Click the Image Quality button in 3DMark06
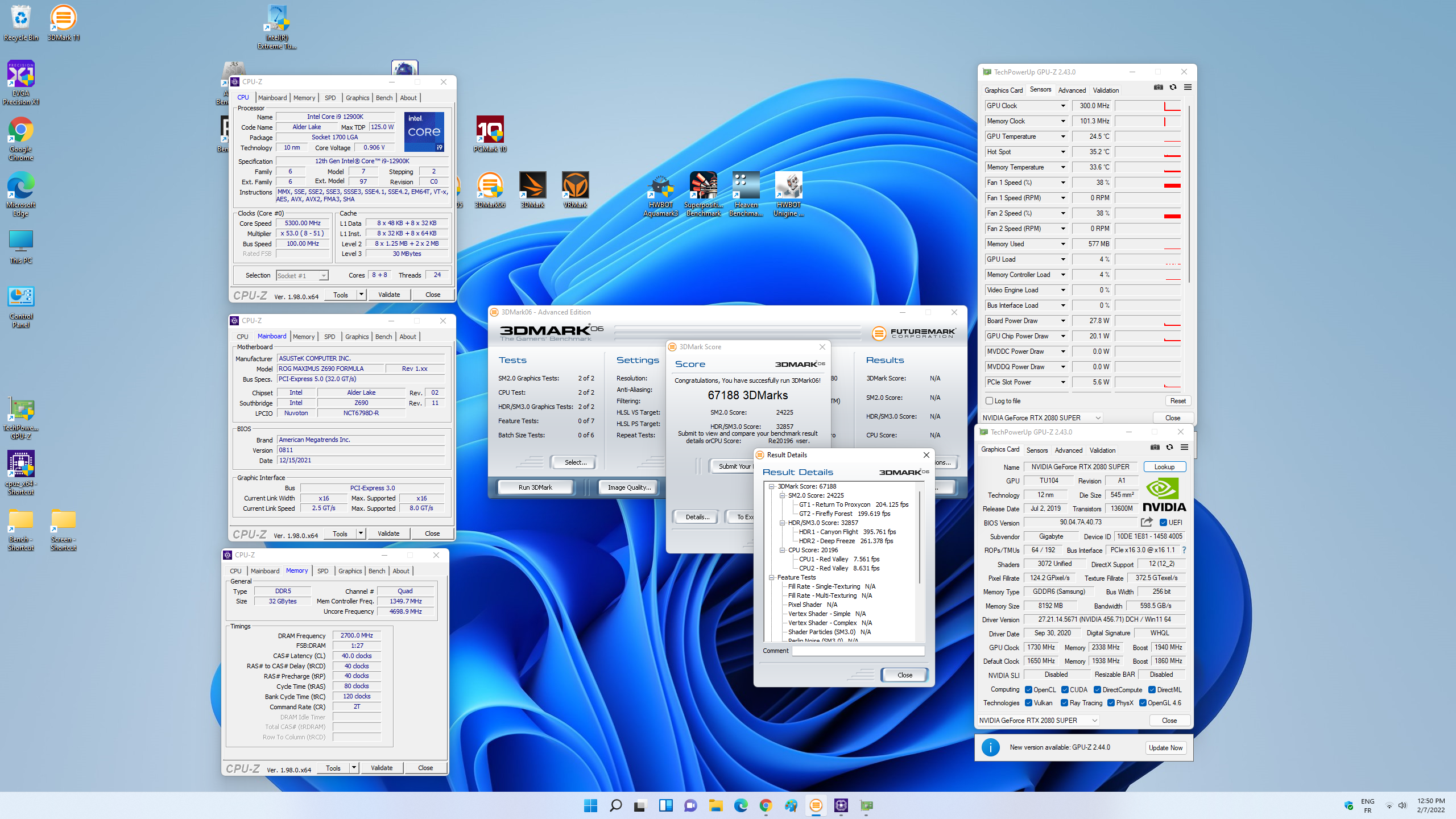The image size is (1456, 819). (629, 487)
